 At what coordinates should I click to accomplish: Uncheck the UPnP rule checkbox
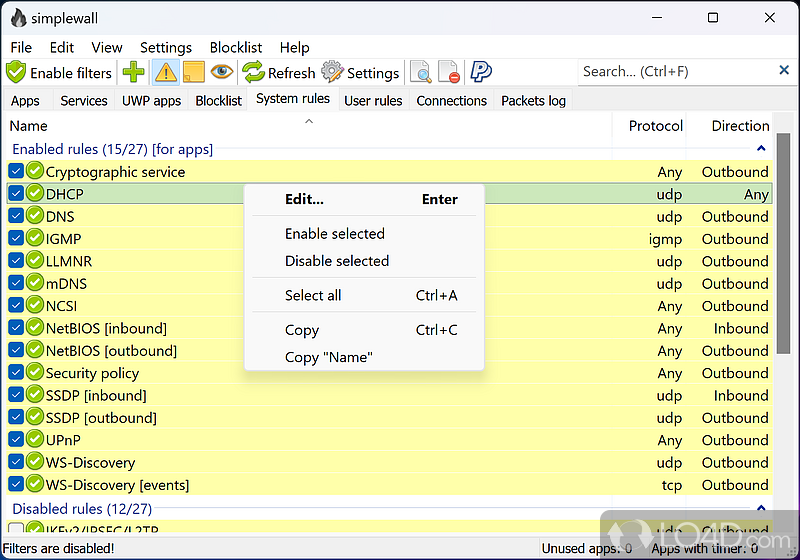click(16, 440)
